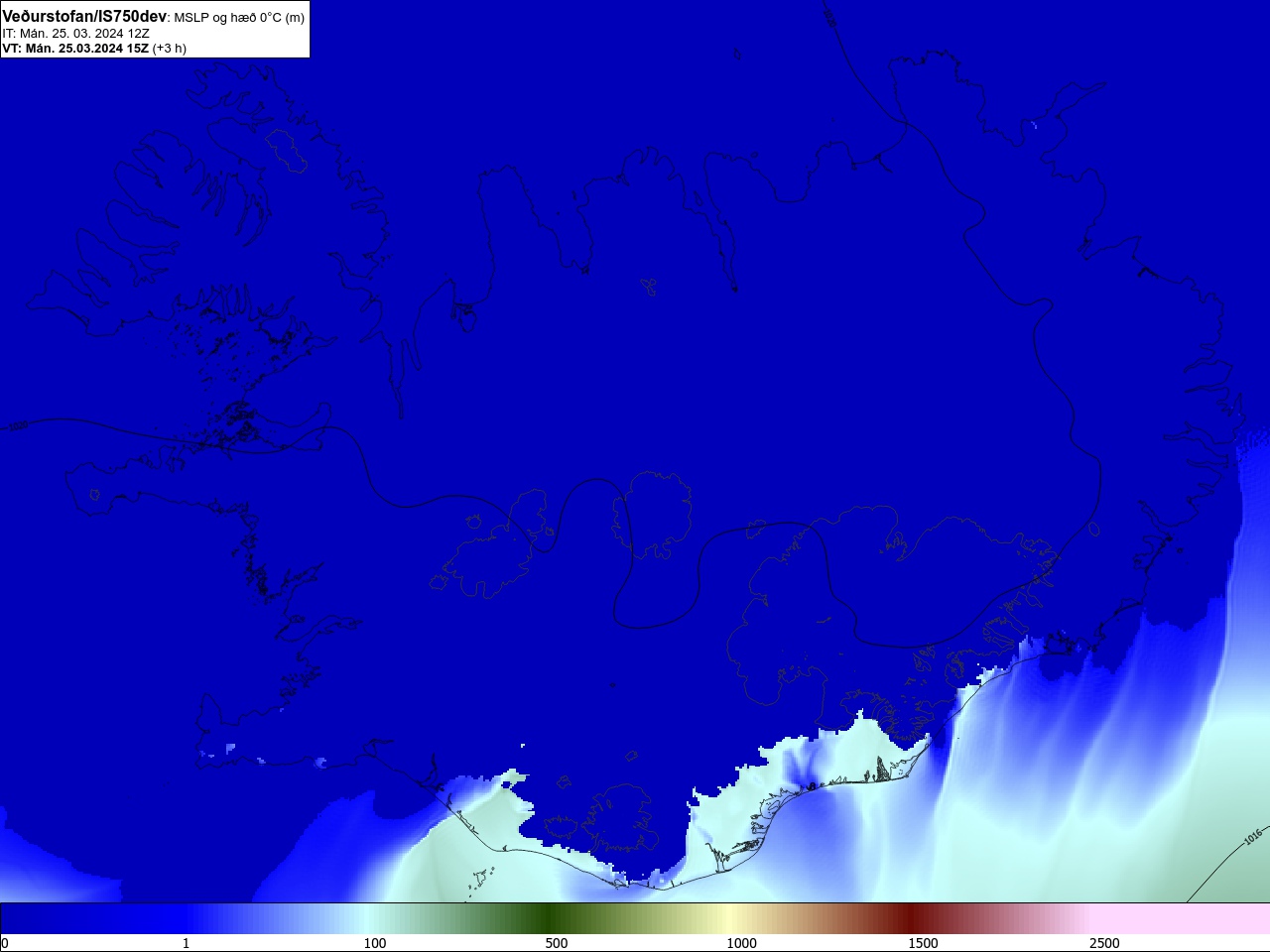This screenshot has width=1270, height=952.
Task: Click the colour scale label 0
Action: (5, 943)
